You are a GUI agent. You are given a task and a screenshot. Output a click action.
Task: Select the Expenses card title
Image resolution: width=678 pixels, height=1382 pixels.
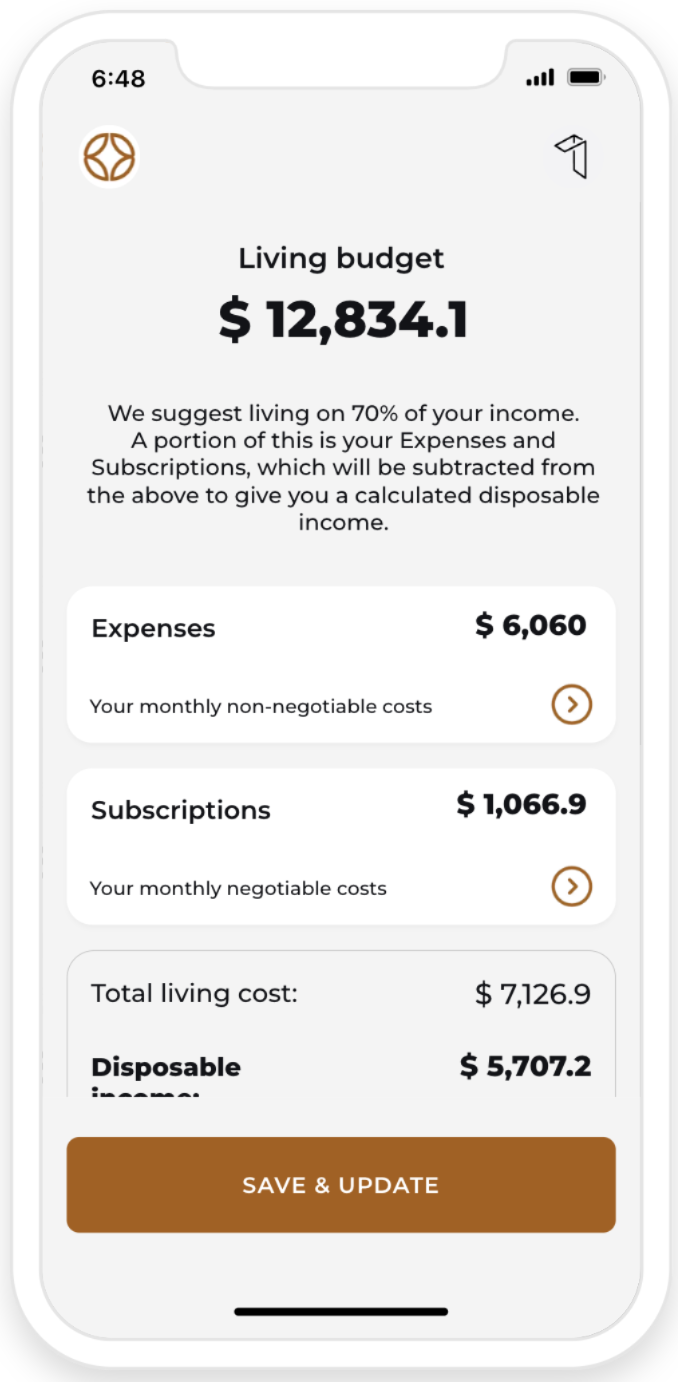[x=153, y=628]
